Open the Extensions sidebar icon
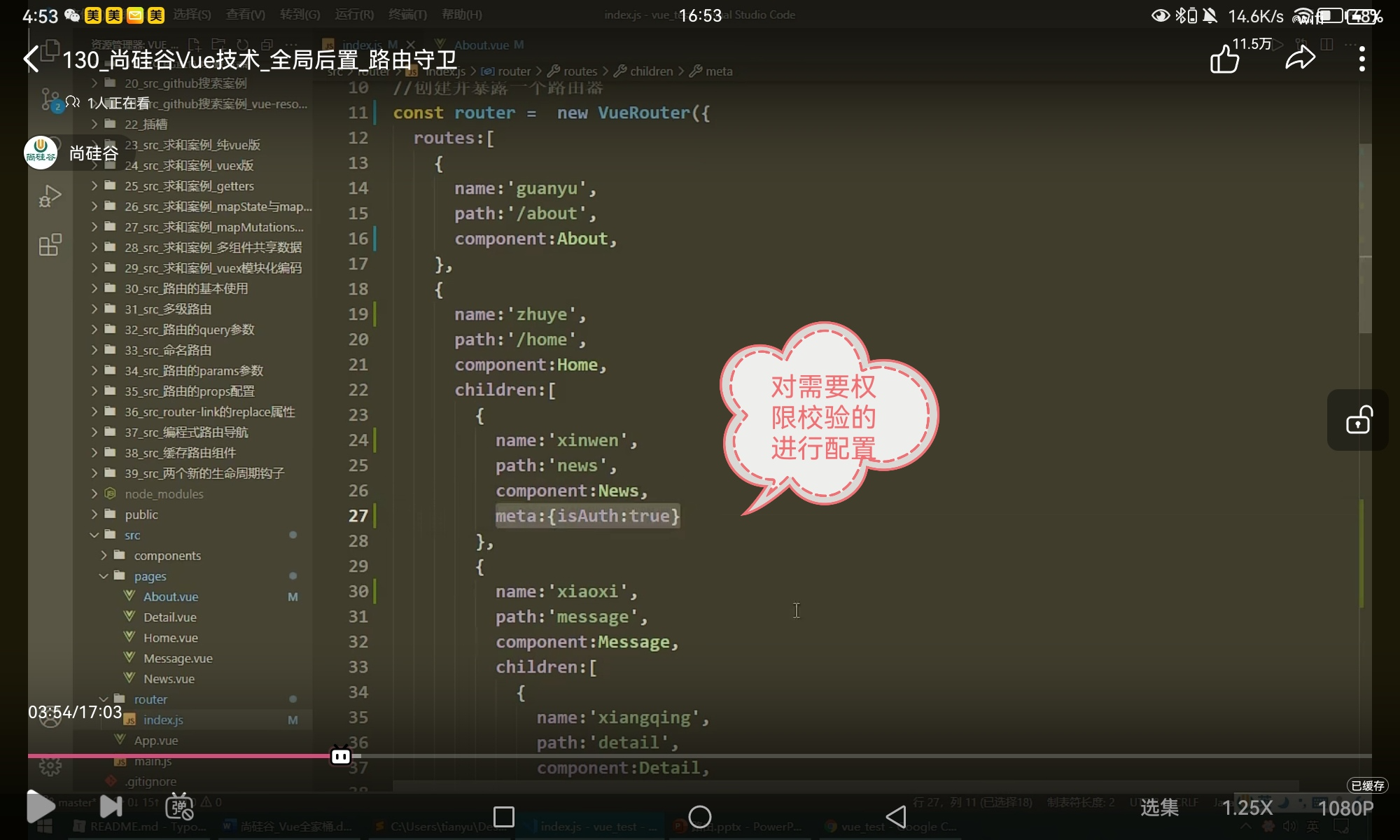The width and height of the screenshot is (1400, 840). pyautogui.click(x=50, y=245)
